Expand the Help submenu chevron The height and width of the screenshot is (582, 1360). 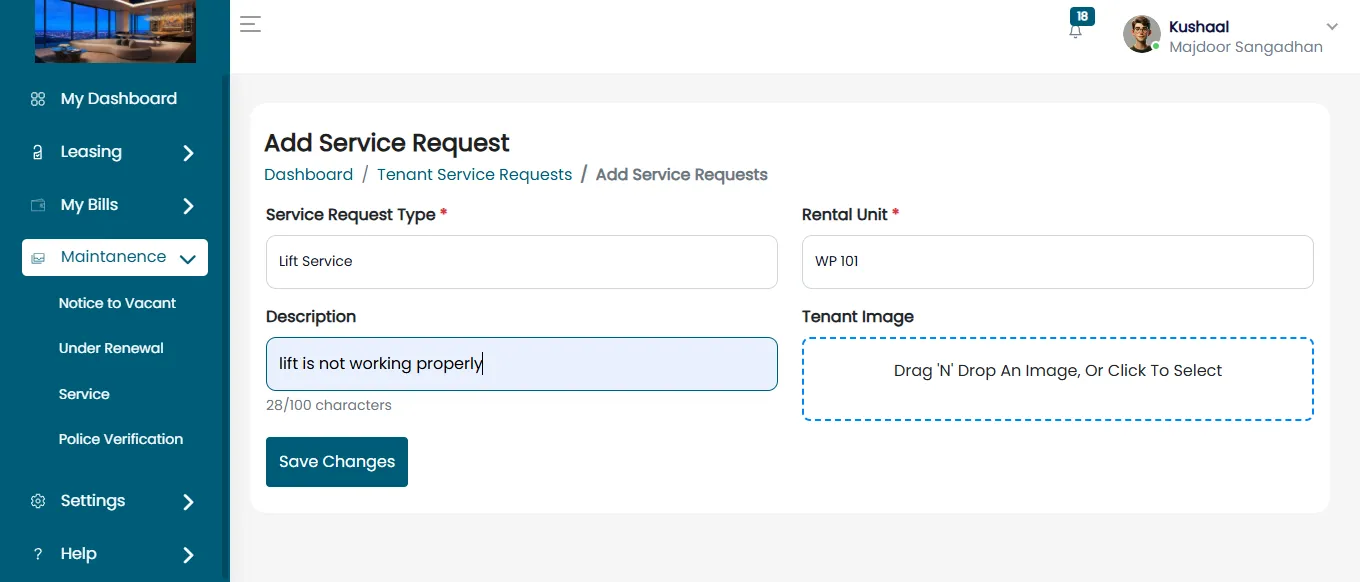click(x=188, y=555)
